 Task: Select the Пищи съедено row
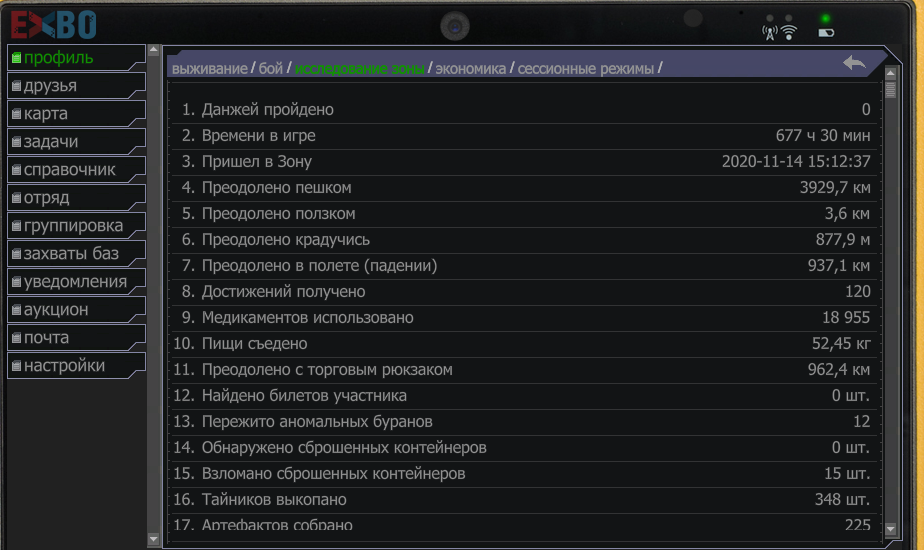524,343
